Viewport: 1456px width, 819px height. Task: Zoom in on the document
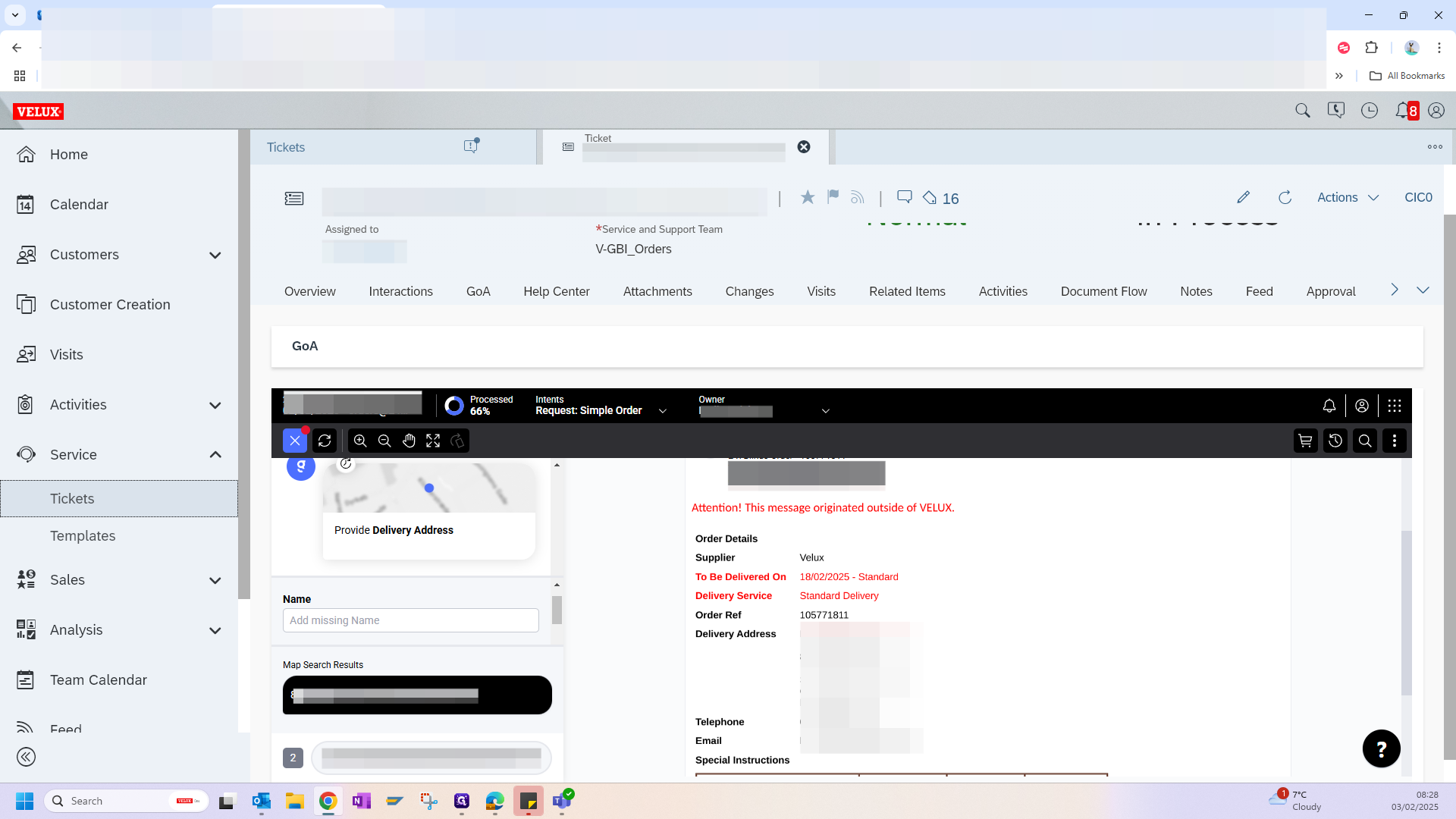(360, 441)
